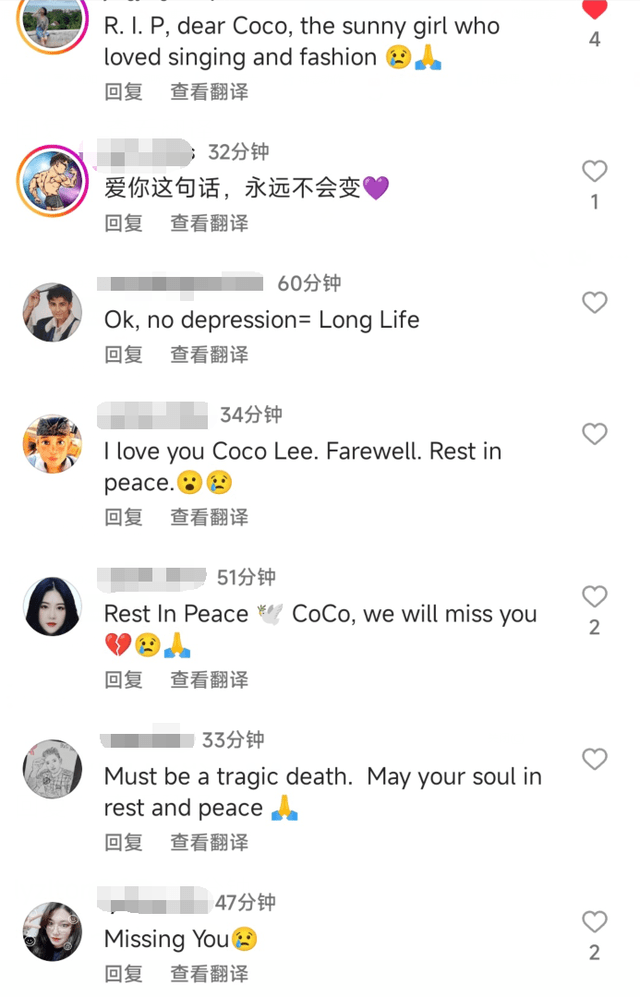
Task: Like the 'Ok, no depression= Long Life' comment
Action: pos(594,303)
